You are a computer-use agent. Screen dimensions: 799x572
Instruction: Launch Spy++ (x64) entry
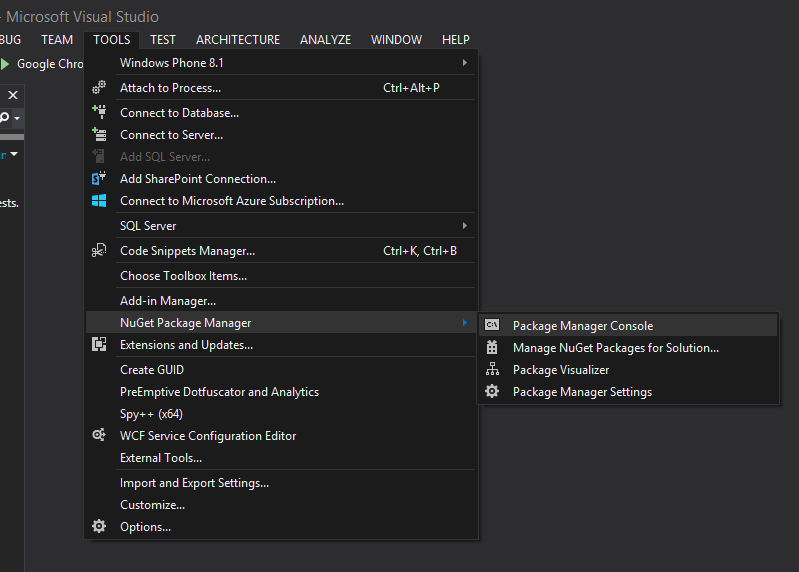click(x=281, y=414)
